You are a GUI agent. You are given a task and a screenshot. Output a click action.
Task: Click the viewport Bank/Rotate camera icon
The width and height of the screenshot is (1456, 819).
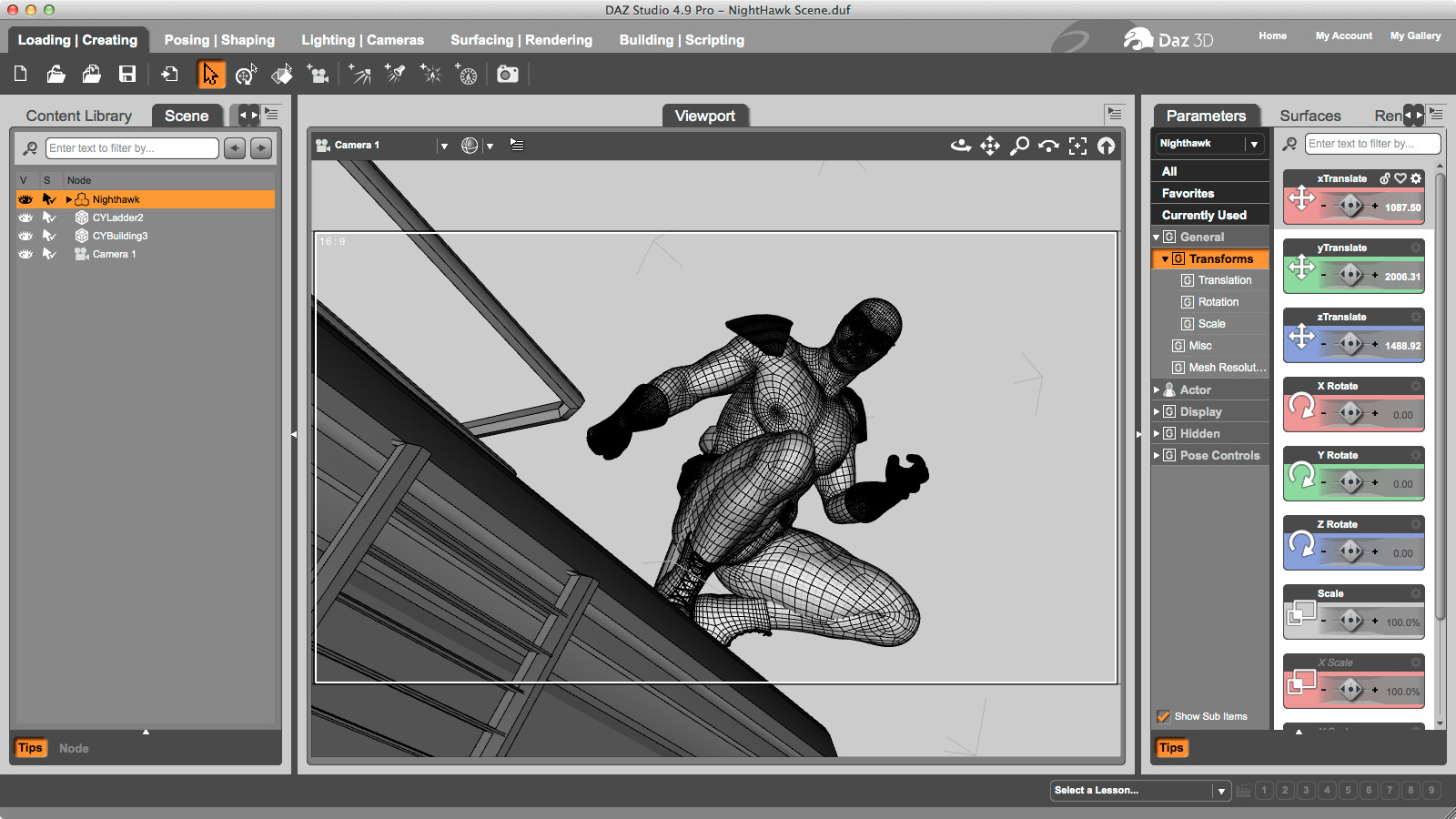click(1048, 146)
